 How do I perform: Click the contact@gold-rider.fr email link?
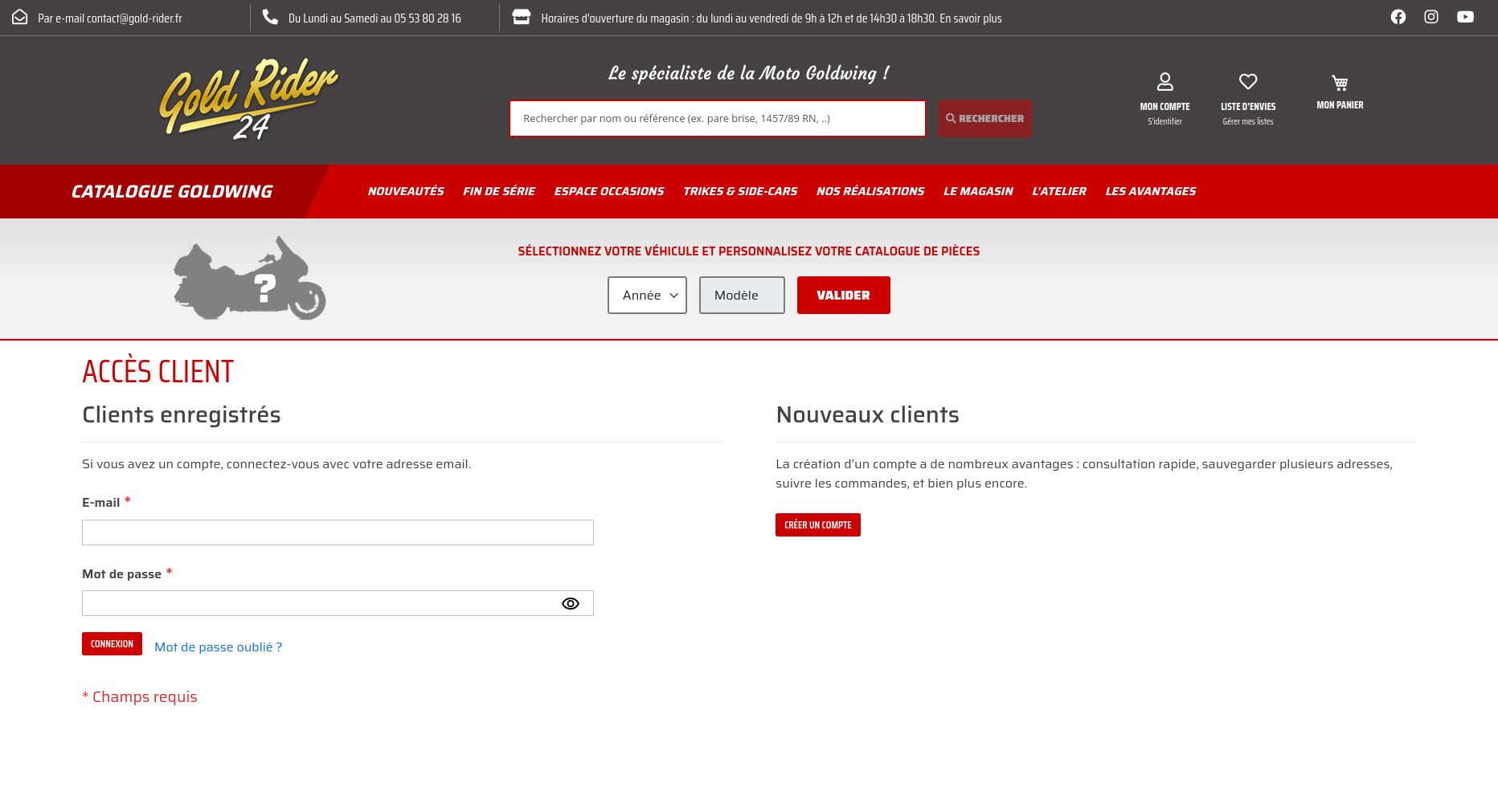(x=134, y=18)
